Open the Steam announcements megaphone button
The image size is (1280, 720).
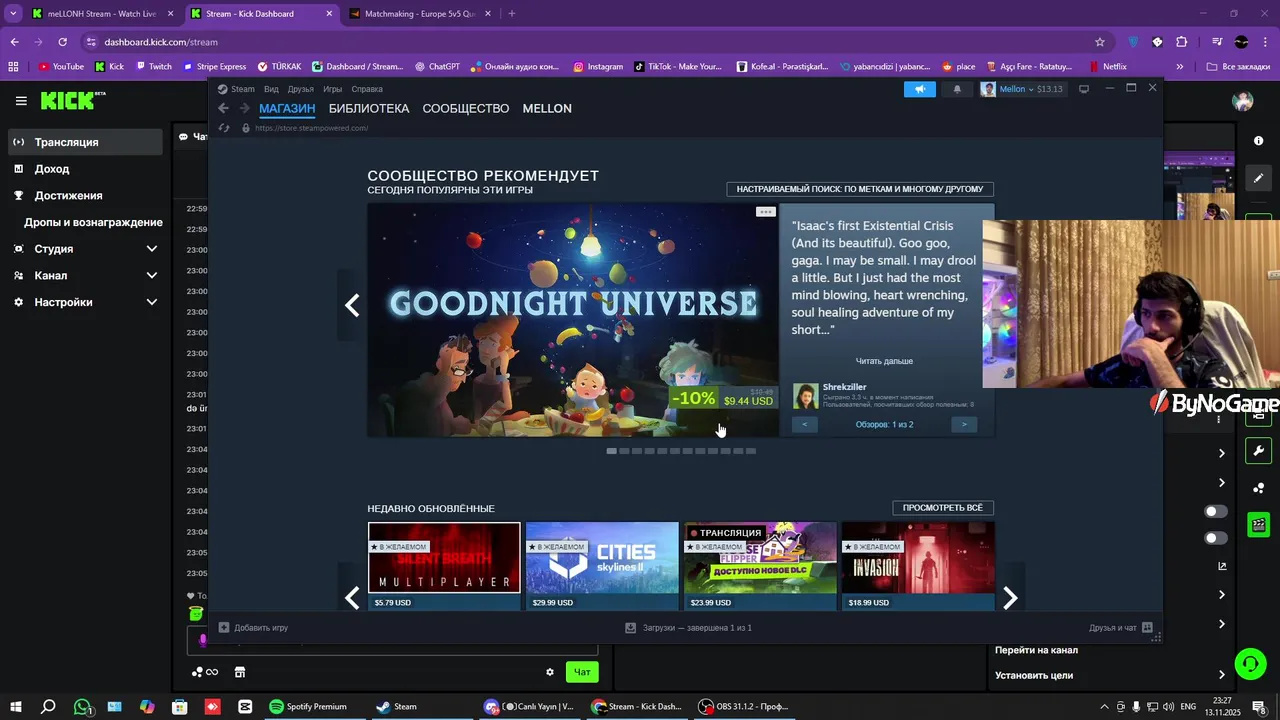click(x=920, y=89)
